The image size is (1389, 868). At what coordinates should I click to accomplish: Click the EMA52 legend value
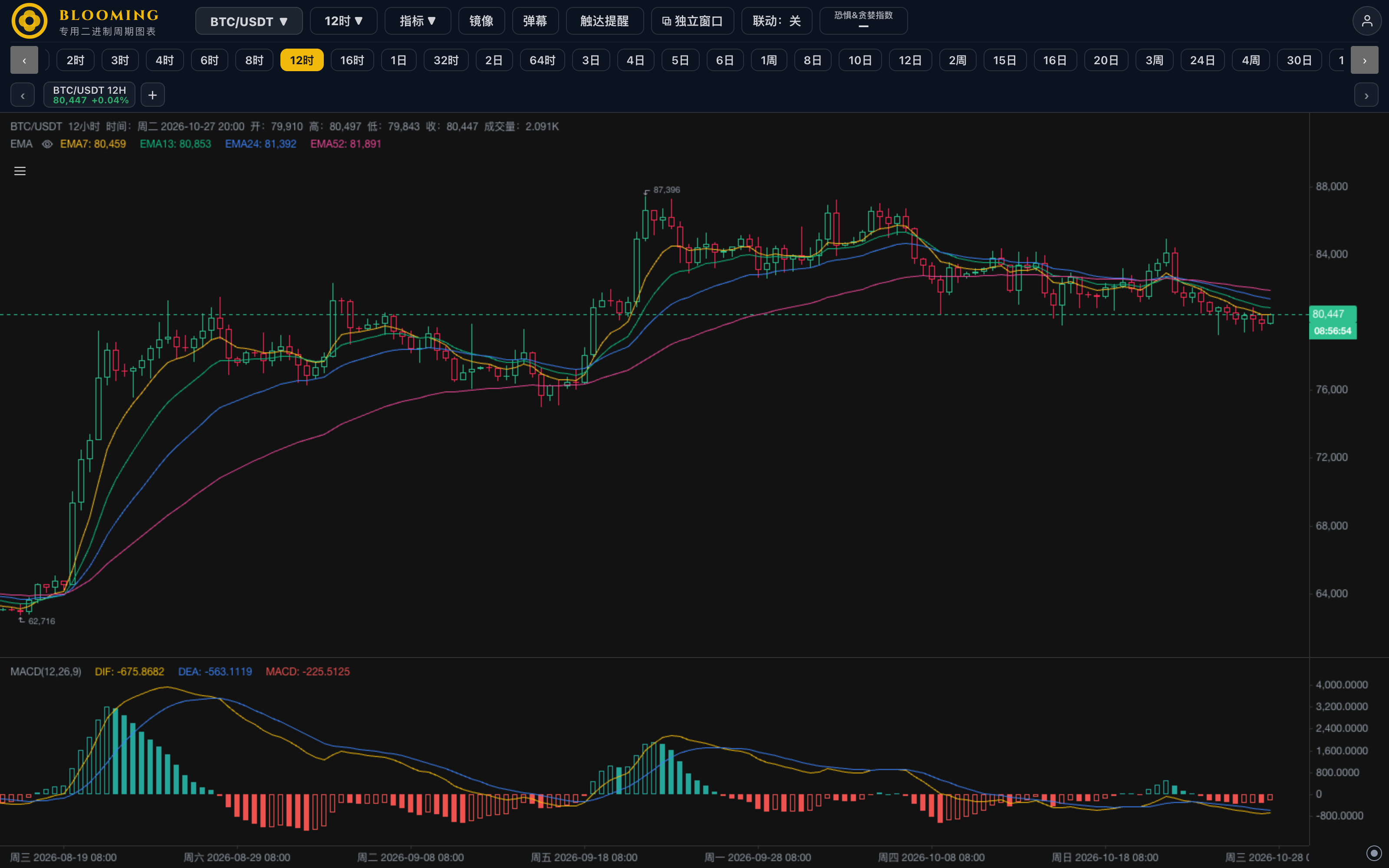coord(346,144)
